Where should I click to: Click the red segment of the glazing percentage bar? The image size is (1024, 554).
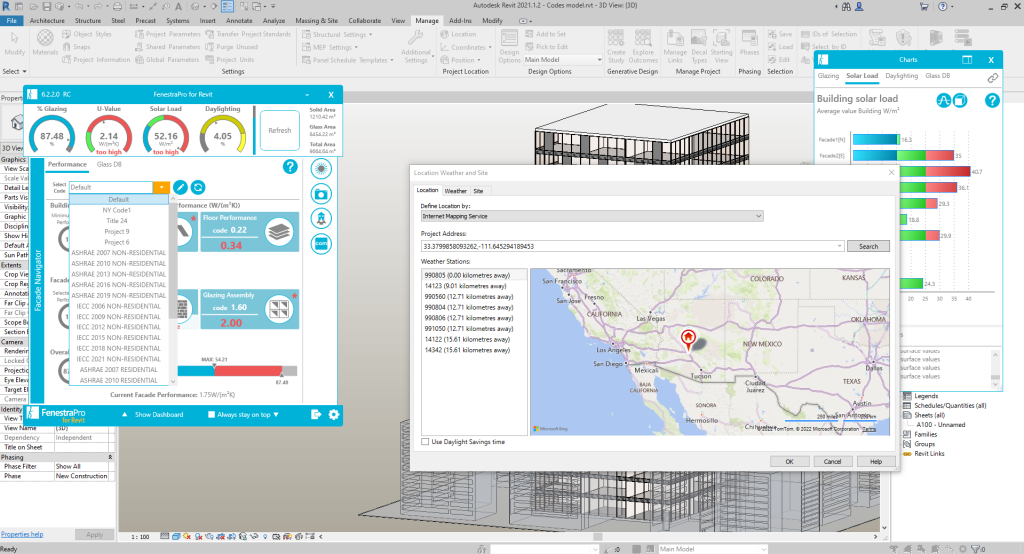(248, 370)
